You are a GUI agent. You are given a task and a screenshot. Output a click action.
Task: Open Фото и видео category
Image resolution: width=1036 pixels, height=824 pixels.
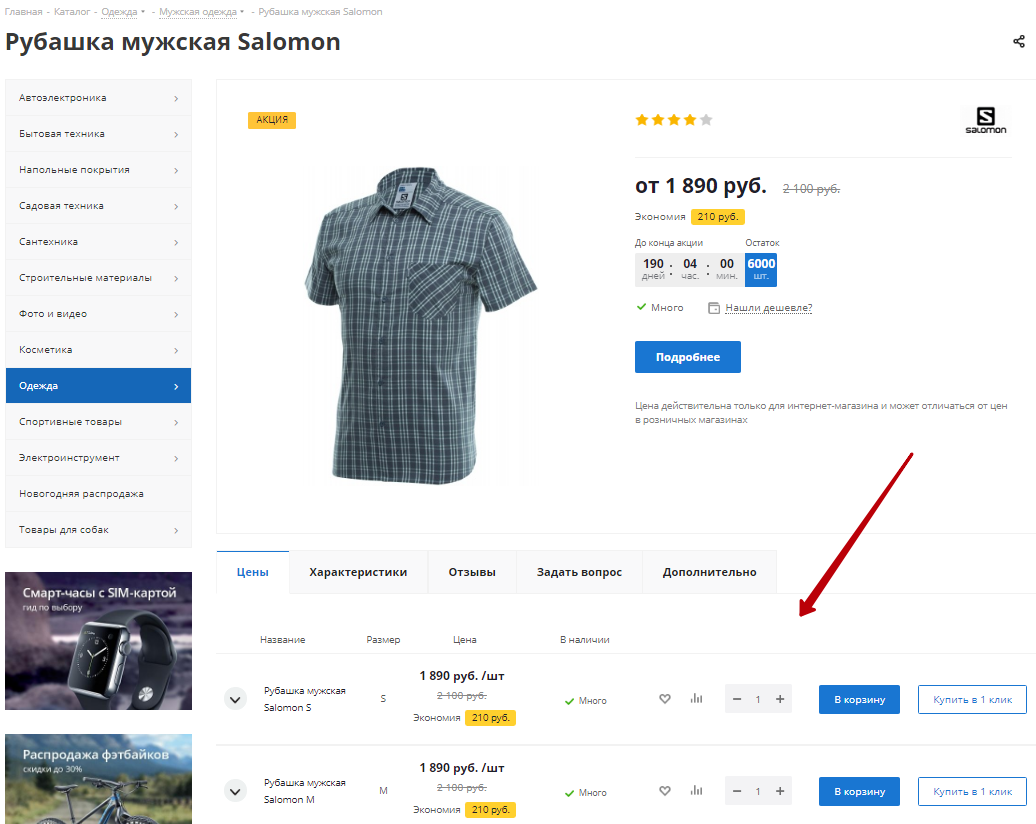tap(98, 314)
